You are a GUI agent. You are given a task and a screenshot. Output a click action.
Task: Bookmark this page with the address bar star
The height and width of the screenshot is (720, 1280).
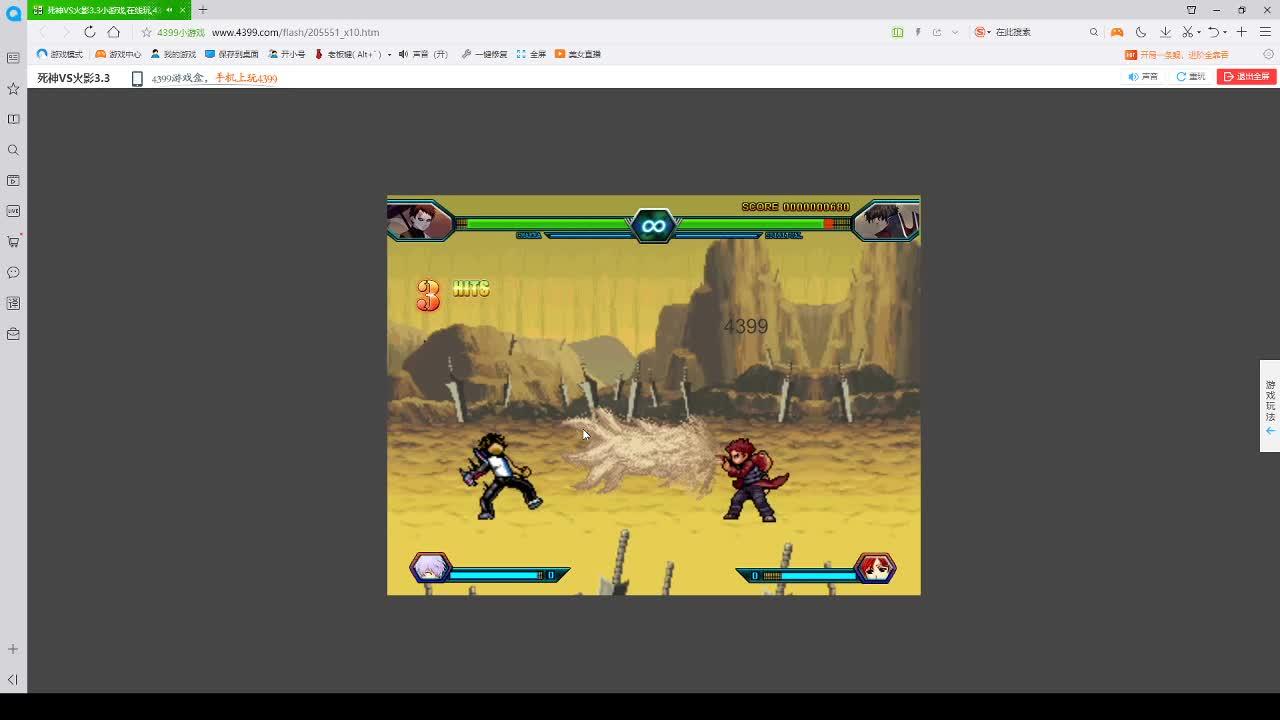click(146, 32)
